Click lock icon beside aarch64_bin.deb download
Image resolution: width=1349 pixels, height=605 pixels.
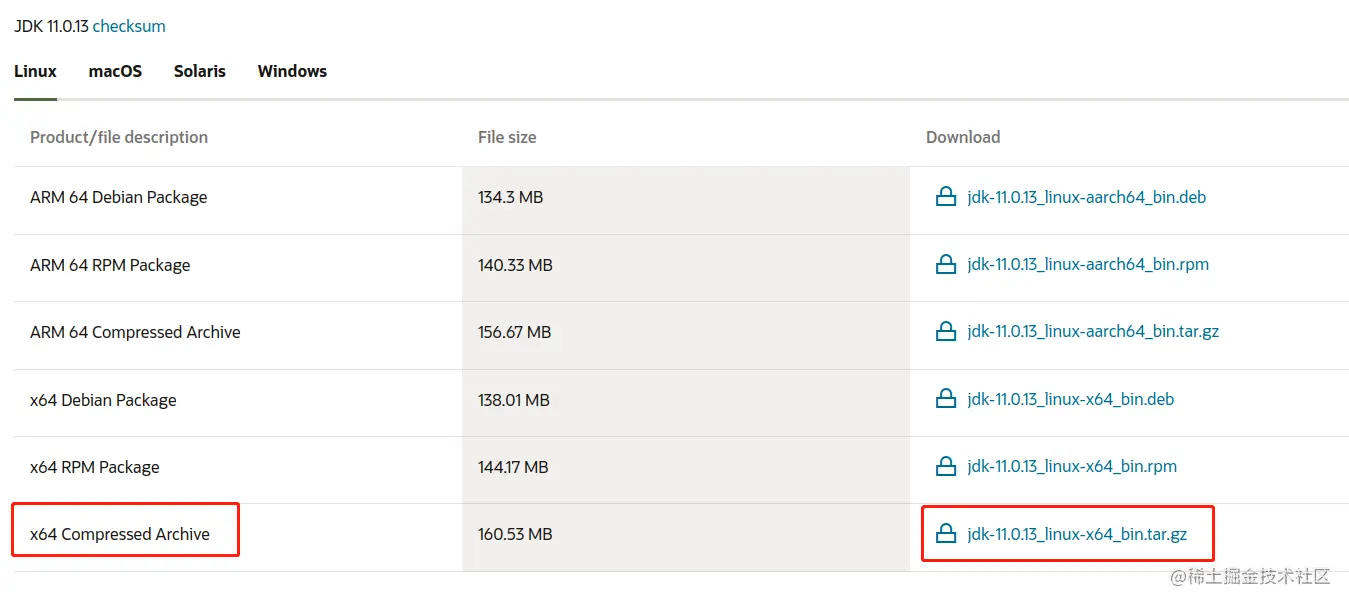[945, 197]
